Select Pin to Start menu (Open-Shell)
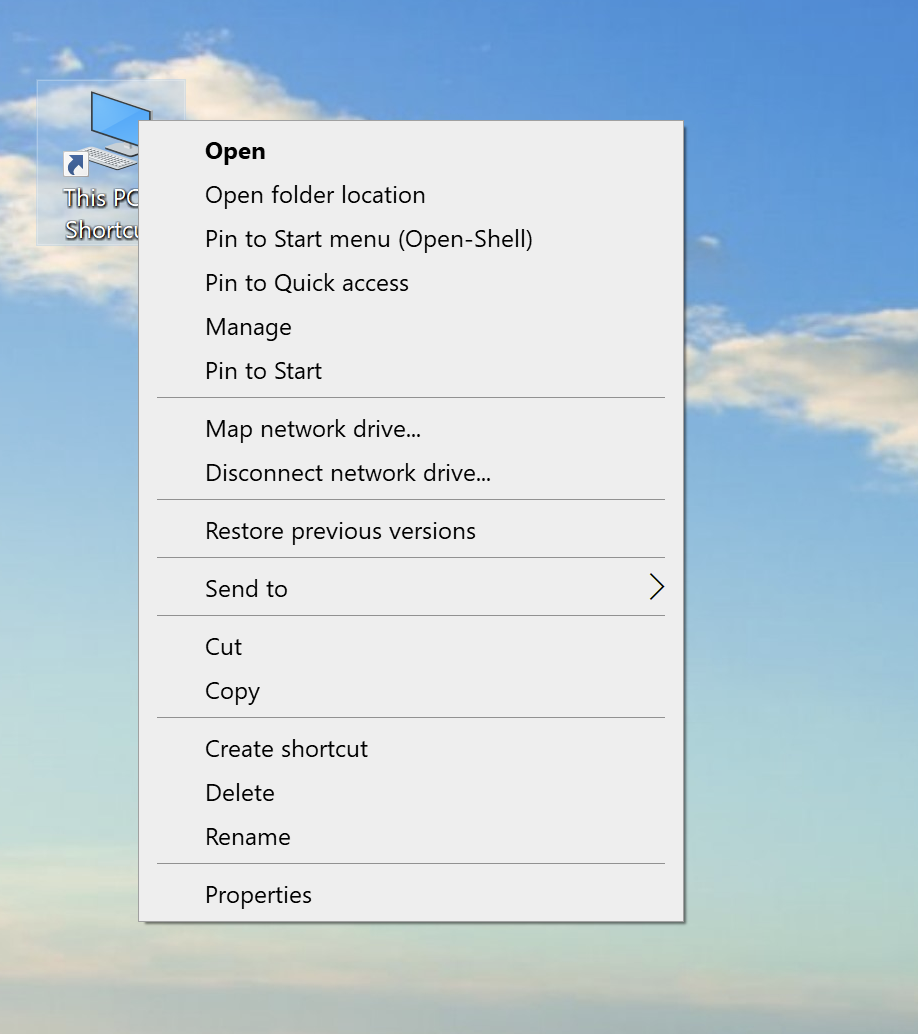The image size is (918, 1034). tap(368, 239)
